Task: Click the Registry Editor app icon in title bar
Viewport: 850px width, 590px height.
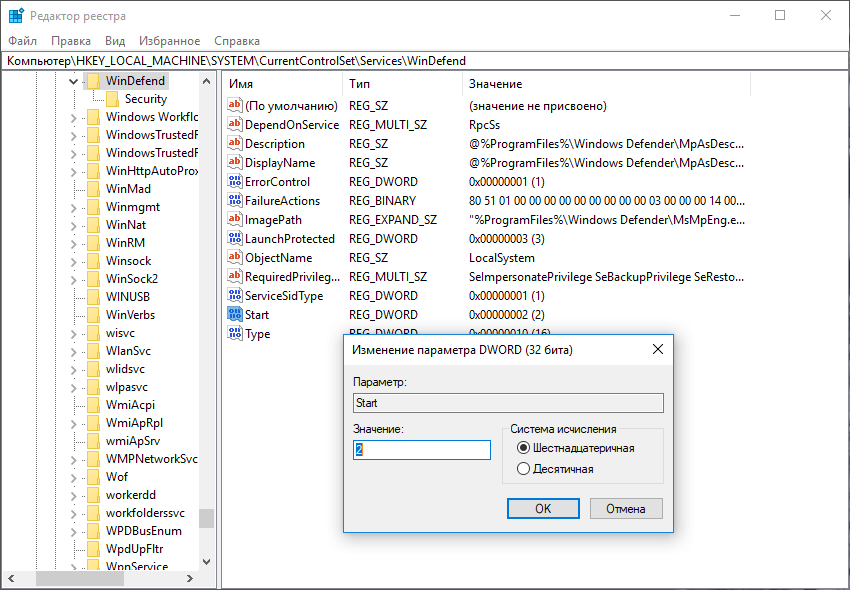Action: (16, 16)
